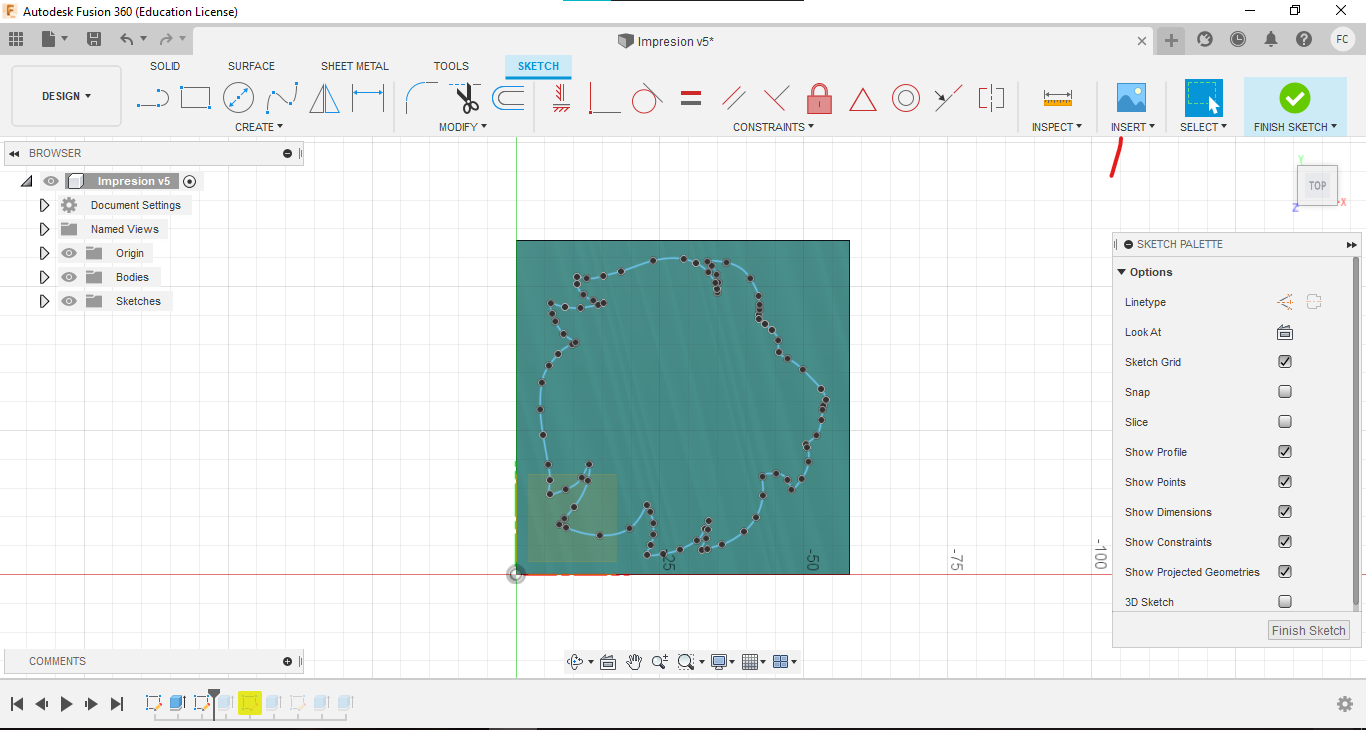Select the Concentric constraint icon

pos(906,98)
